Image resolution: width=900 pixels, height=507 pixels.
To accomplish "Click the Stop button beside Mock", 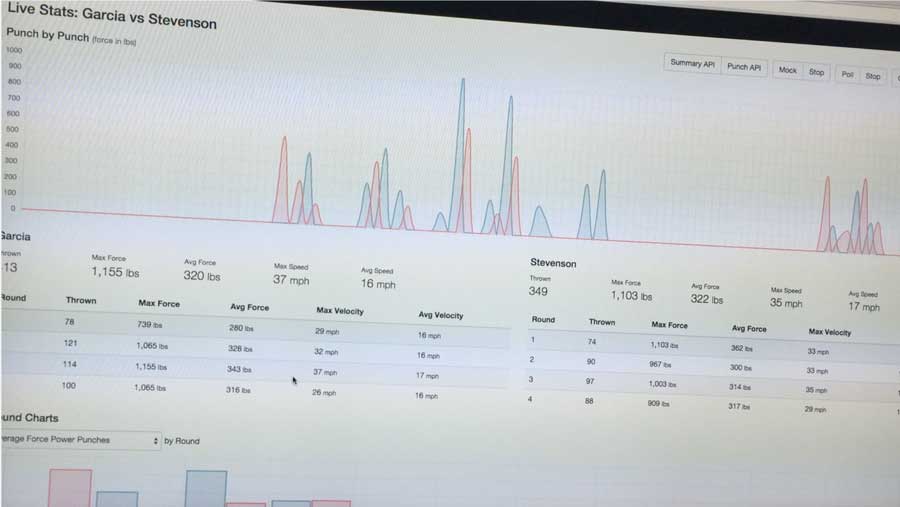I will 816,72.
